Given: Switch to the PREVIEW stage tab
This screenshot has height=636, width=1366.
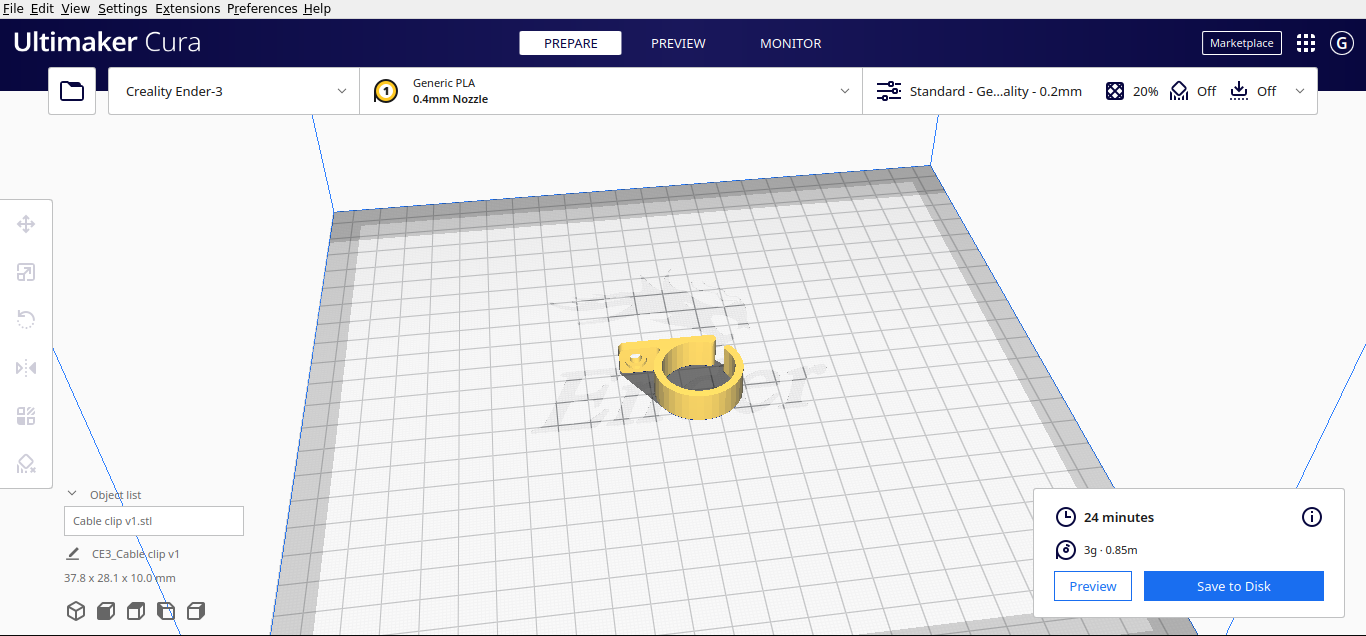Looking at the screenshot, I should click(x=678, y=43).
